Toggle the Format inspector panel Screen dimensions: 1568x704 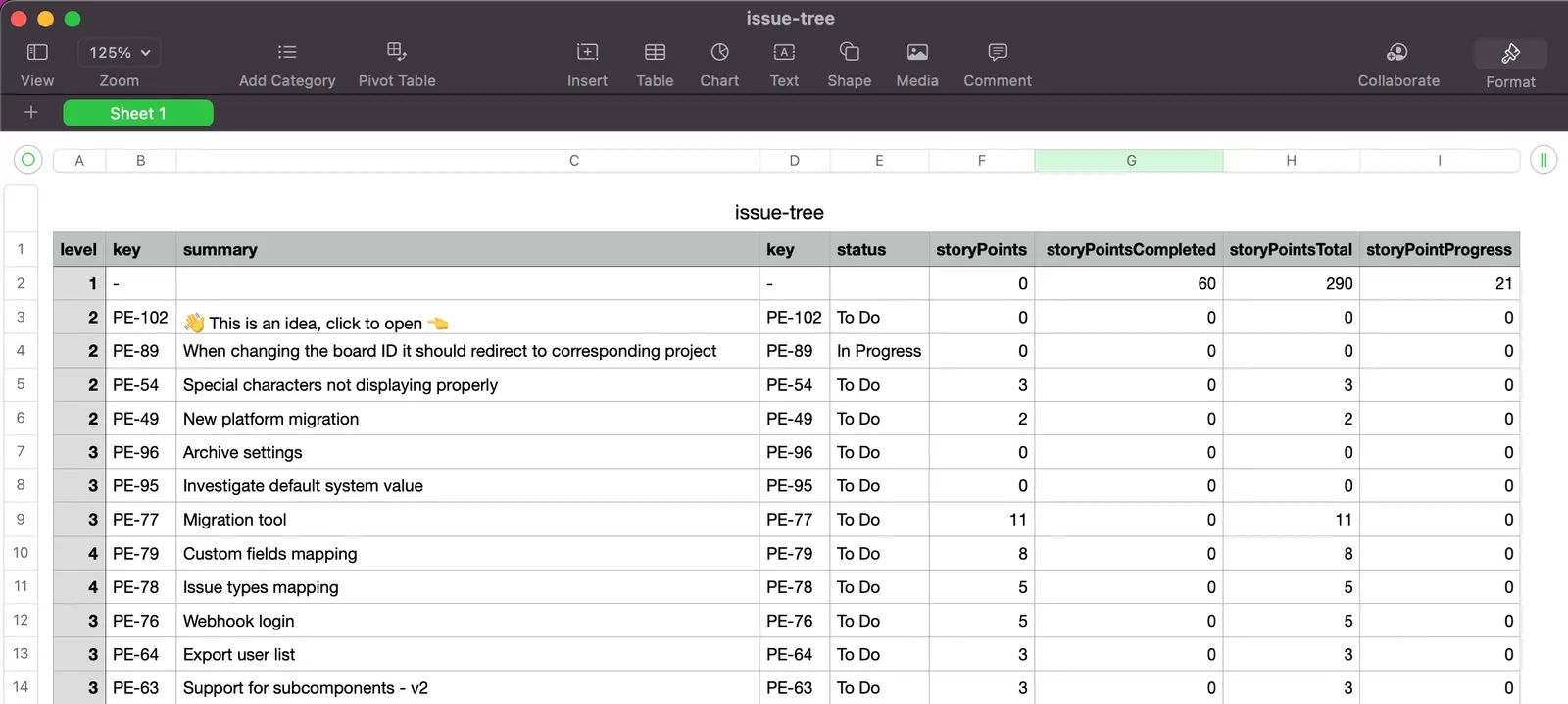1510,53
